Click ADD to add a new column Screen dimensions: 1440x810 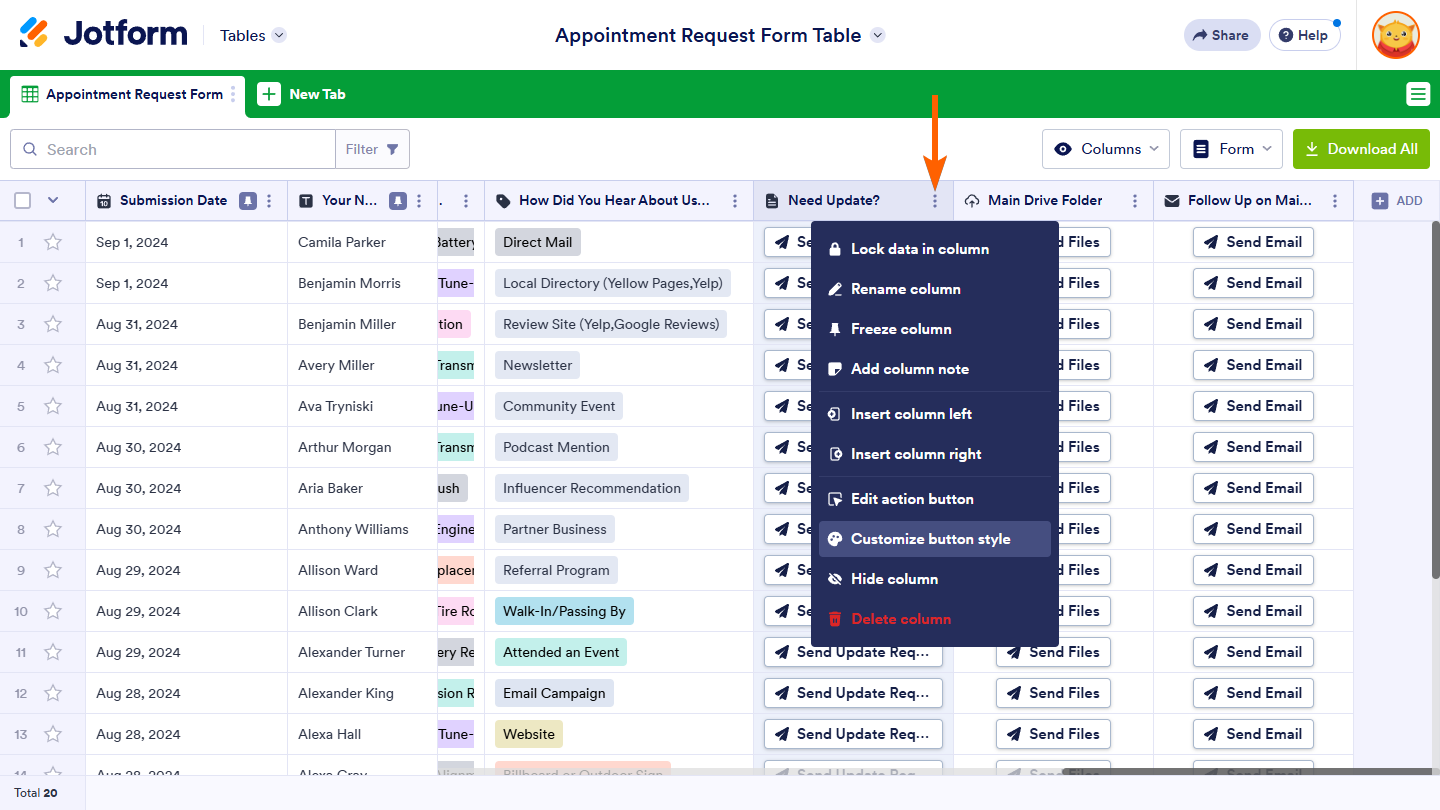pos(1397,201)
